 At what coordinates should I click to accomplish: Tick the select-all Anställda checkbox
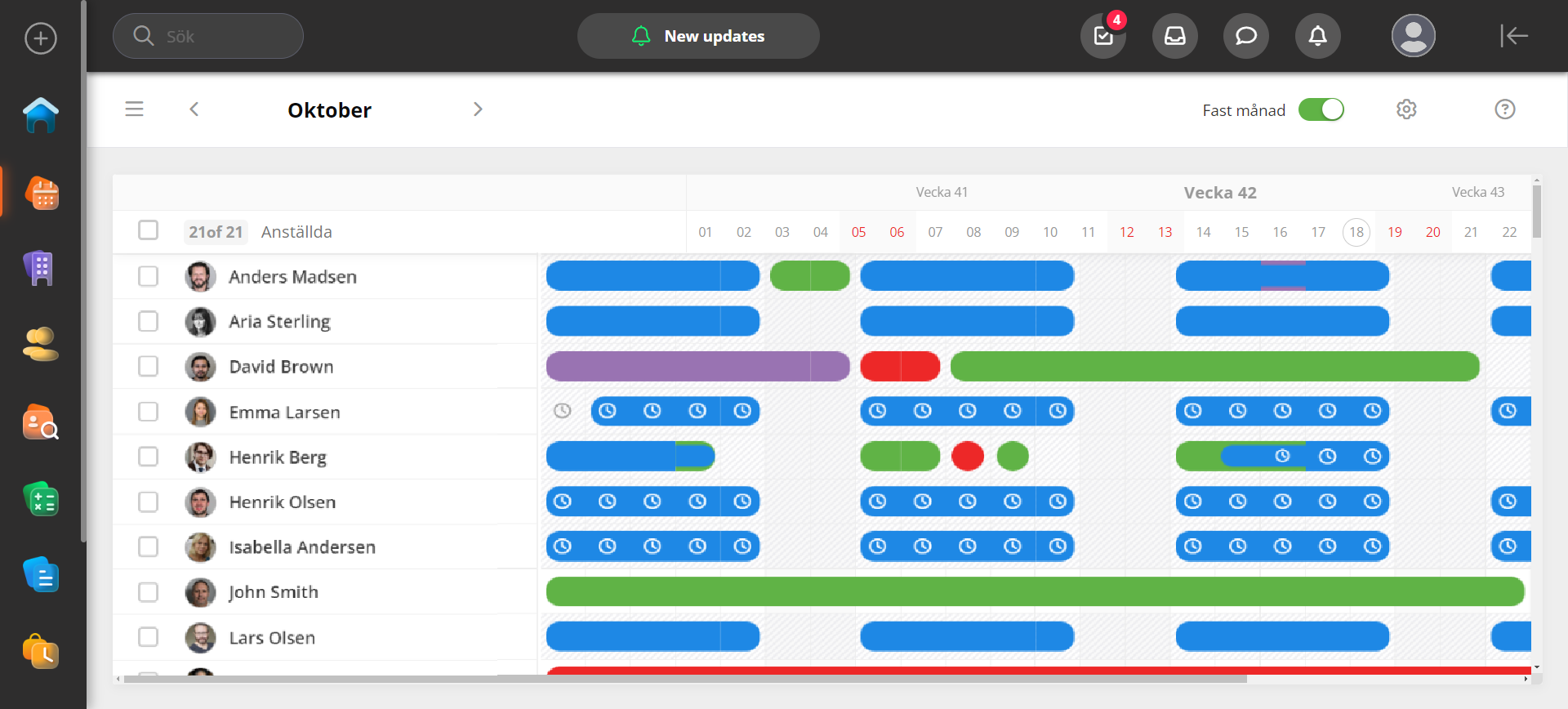click(x=148, y=230)
